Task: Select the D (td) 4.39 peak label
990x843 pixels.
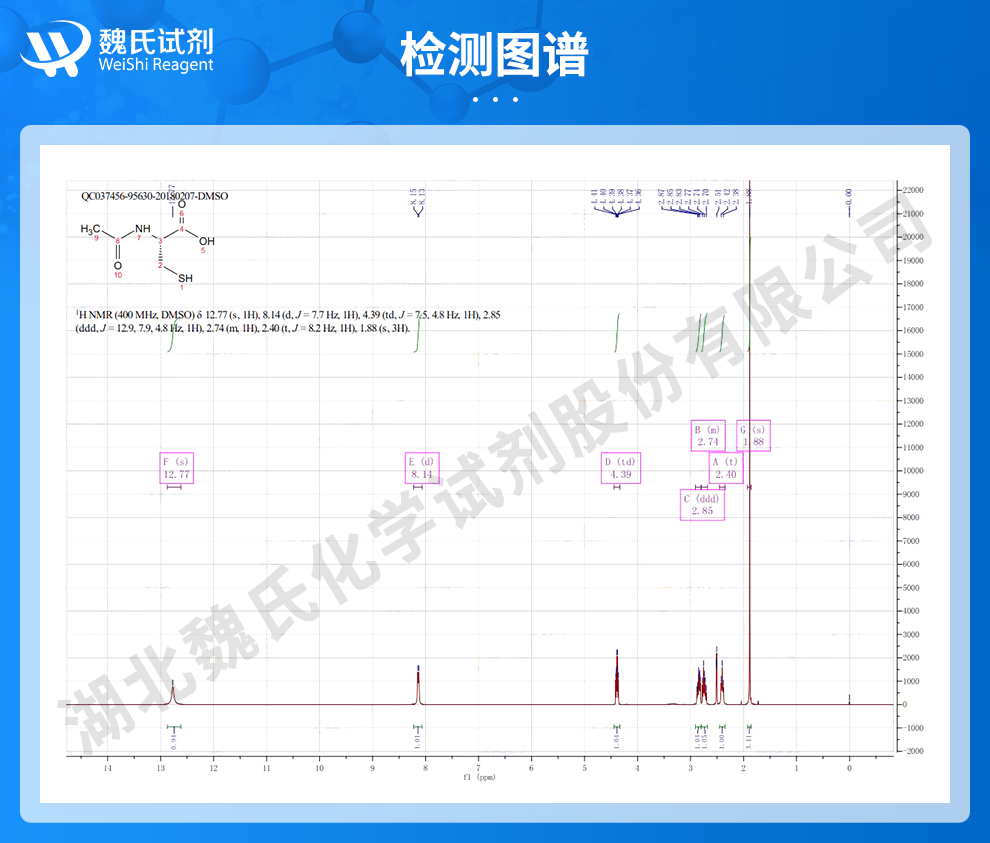Action: pos(619,468)
